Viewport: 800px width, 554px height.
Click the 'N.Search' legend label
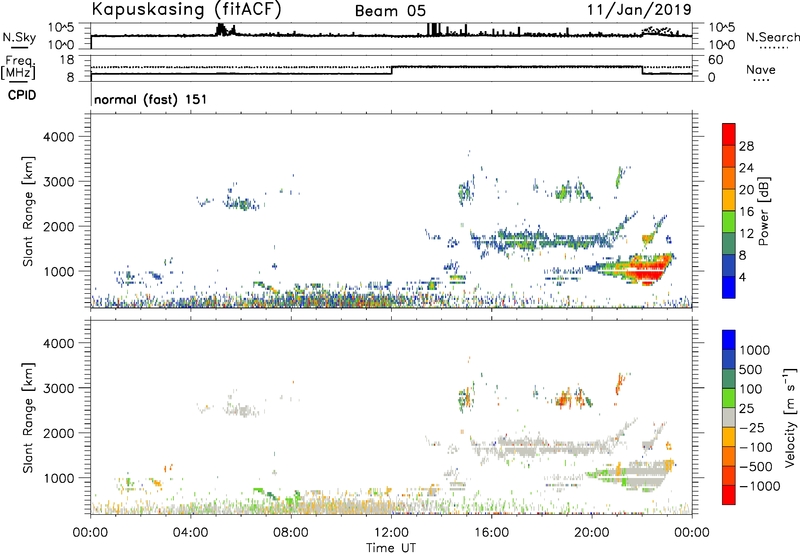pyautogui.click(x=772, y=37)
